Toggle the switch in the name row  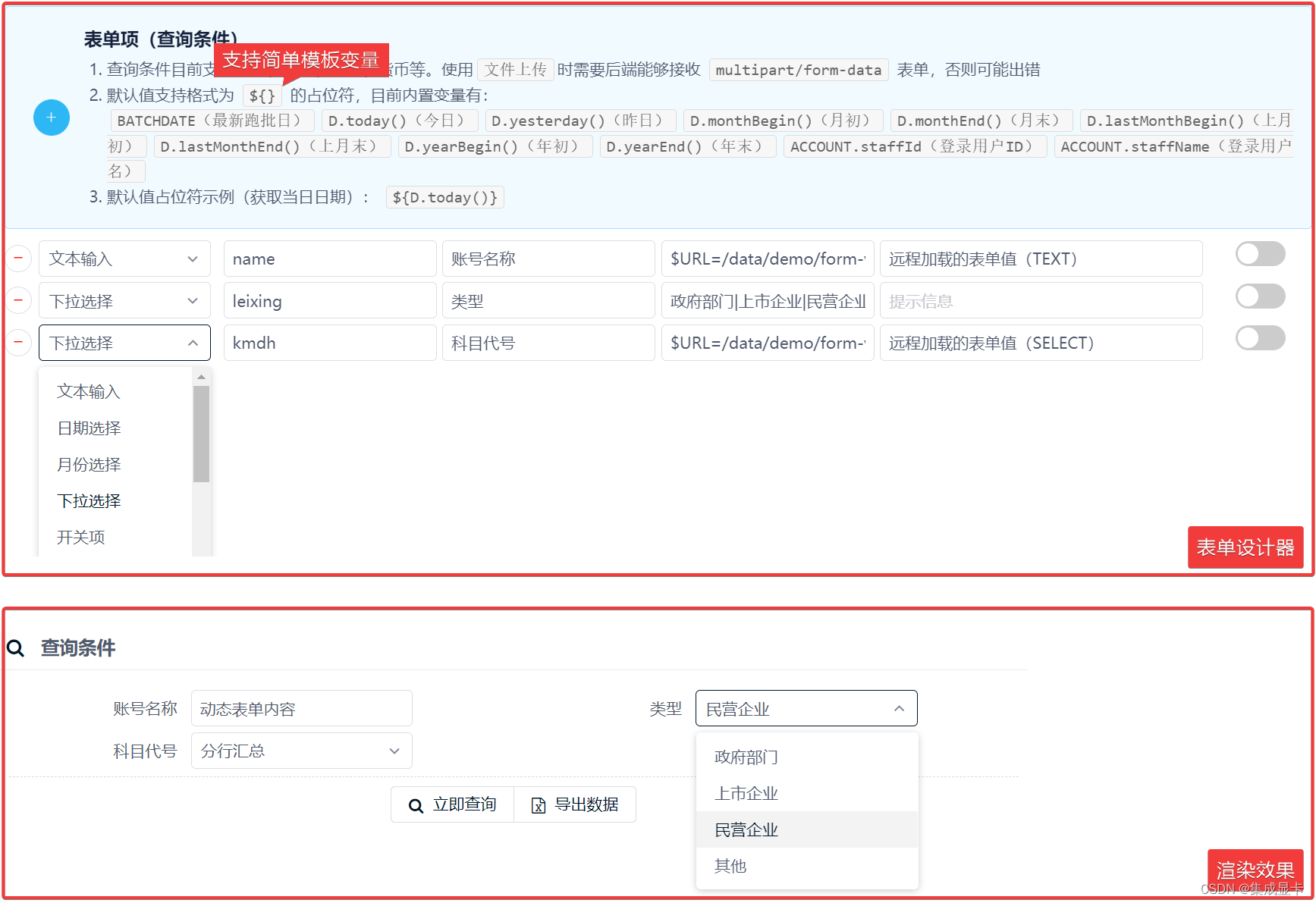pyautogui.click(x=1260, y=254)
